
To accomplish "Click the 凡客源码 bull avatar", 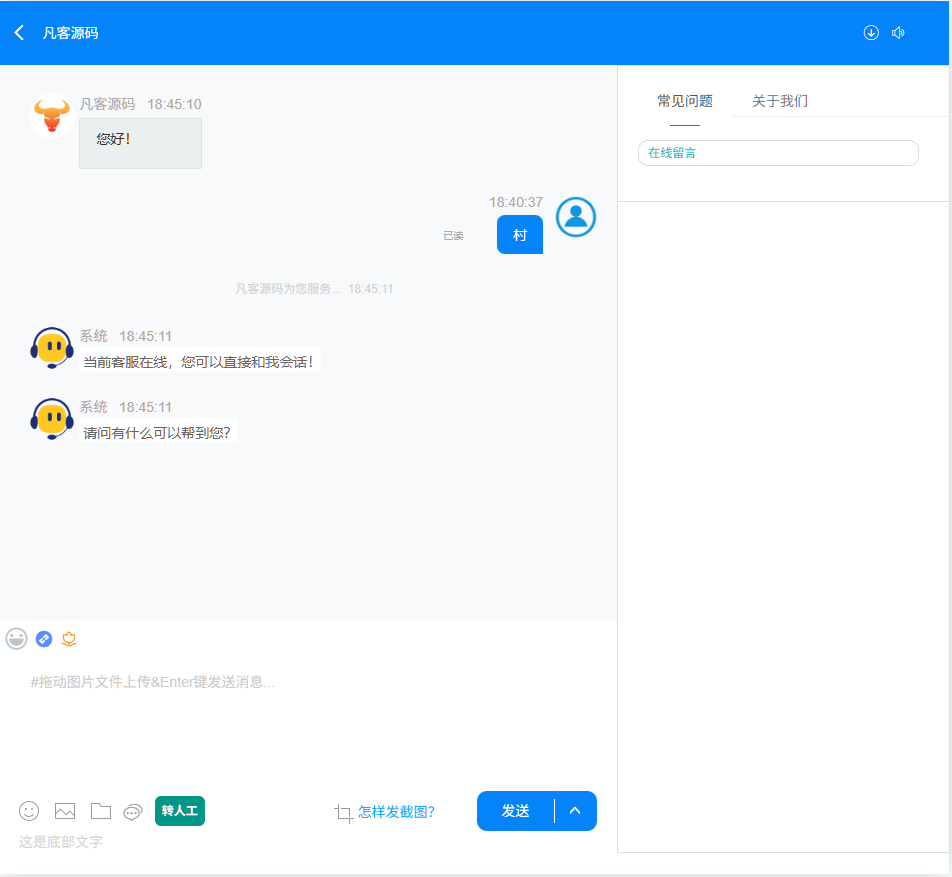I will click(x=52, y=115).
